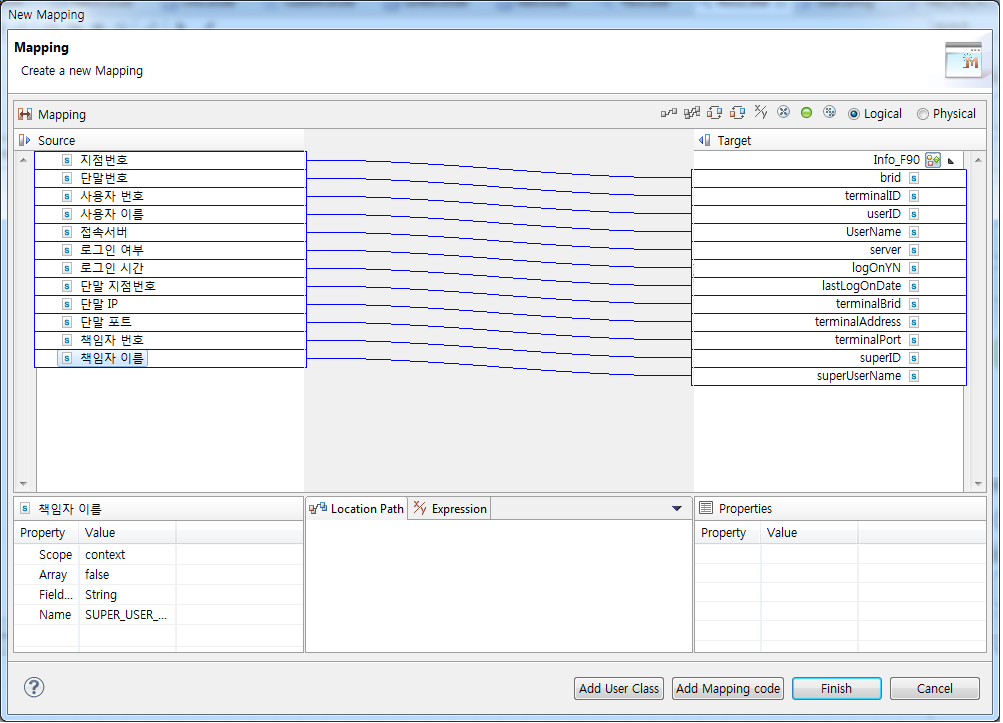Click the Finish button
1003x723 pixels.
coord(836,688)
